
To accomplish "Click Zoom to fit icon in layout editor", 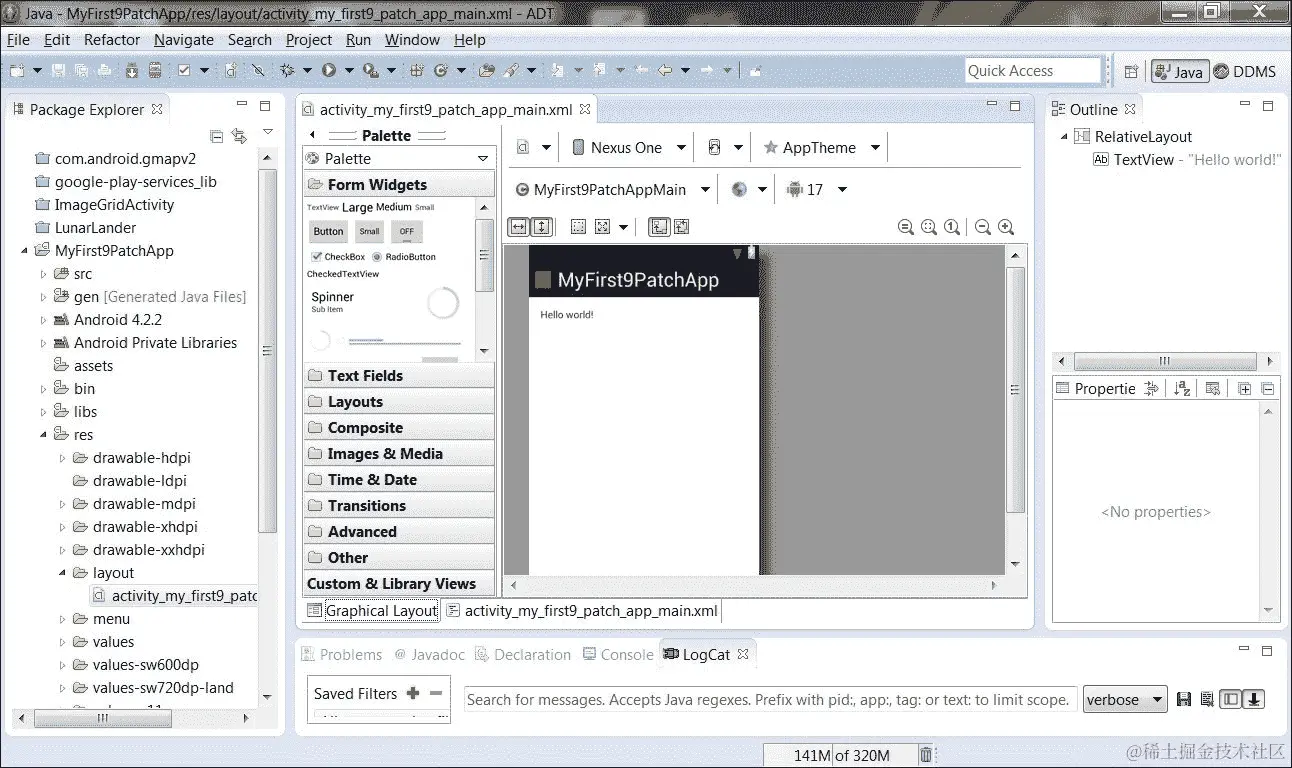I will tap(929, 227).
